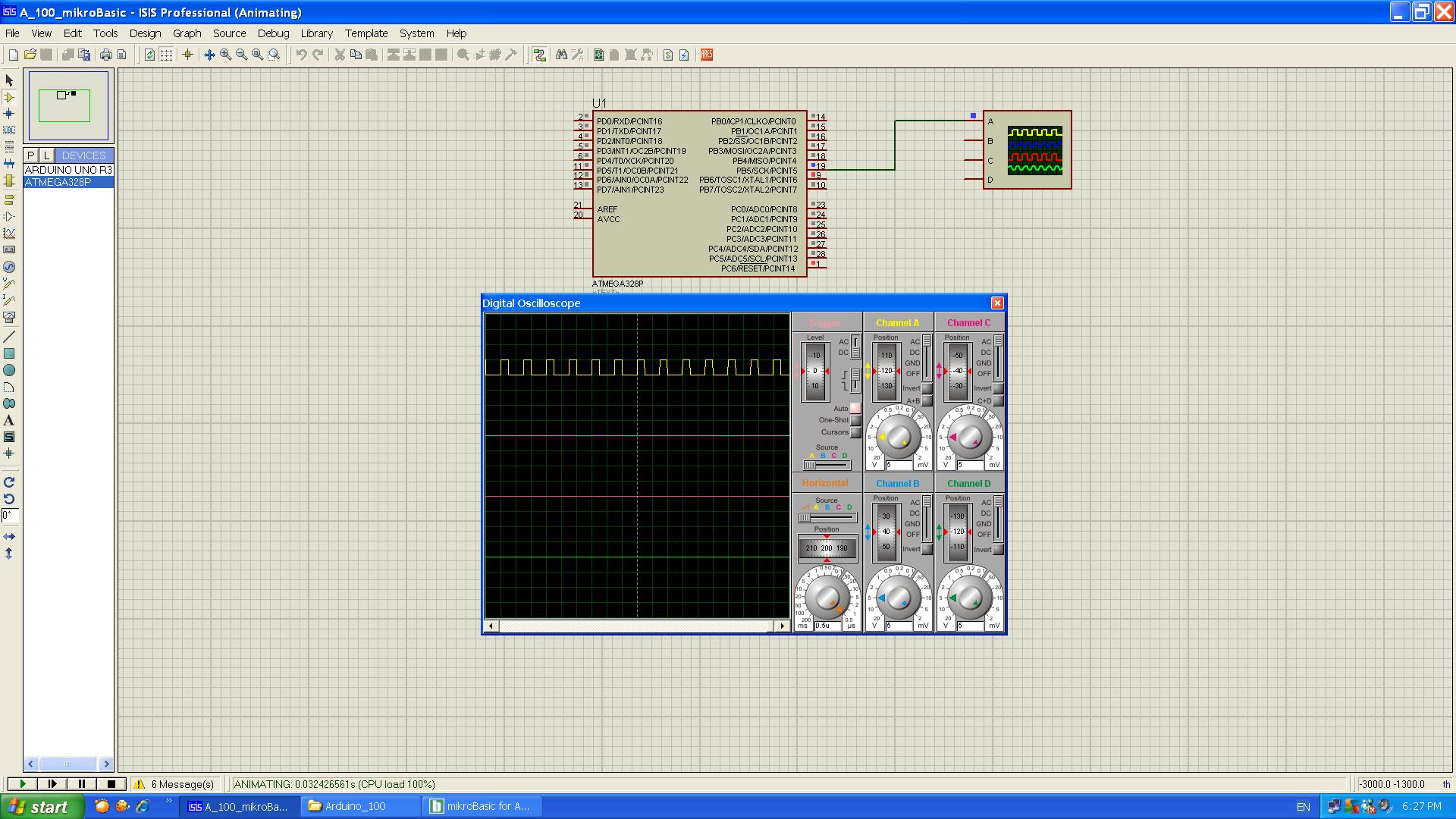Screen dimensions: 1456x819
Task: Open the Debug menu
Action: (x=273, y=33)
